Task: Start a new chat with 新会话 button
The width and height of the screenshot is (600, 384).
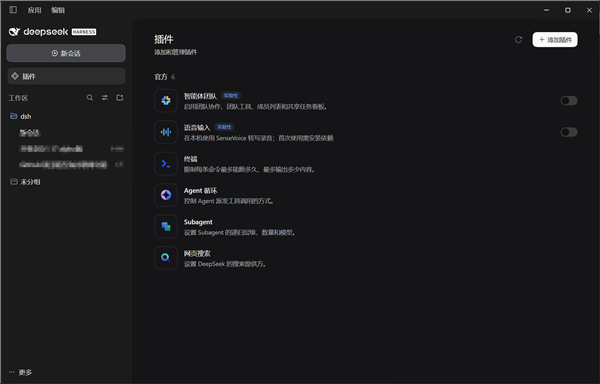Action: click(66, 53)
